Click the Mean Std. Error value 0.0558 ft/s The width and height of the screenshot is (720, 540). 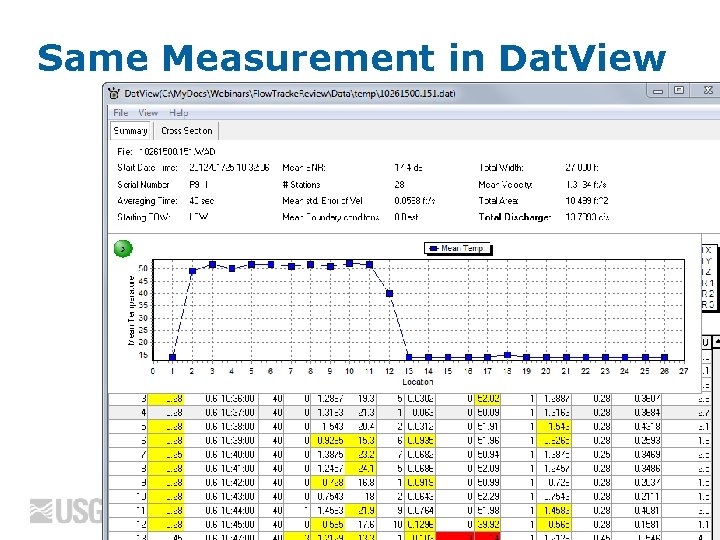pyautogui.click(x=414, y=201)
